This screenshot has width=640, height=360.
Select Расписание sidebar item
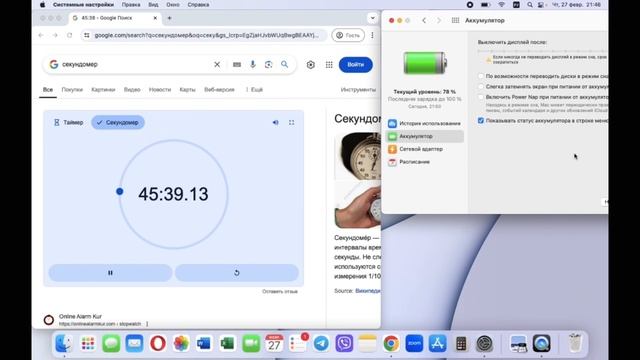424,162
